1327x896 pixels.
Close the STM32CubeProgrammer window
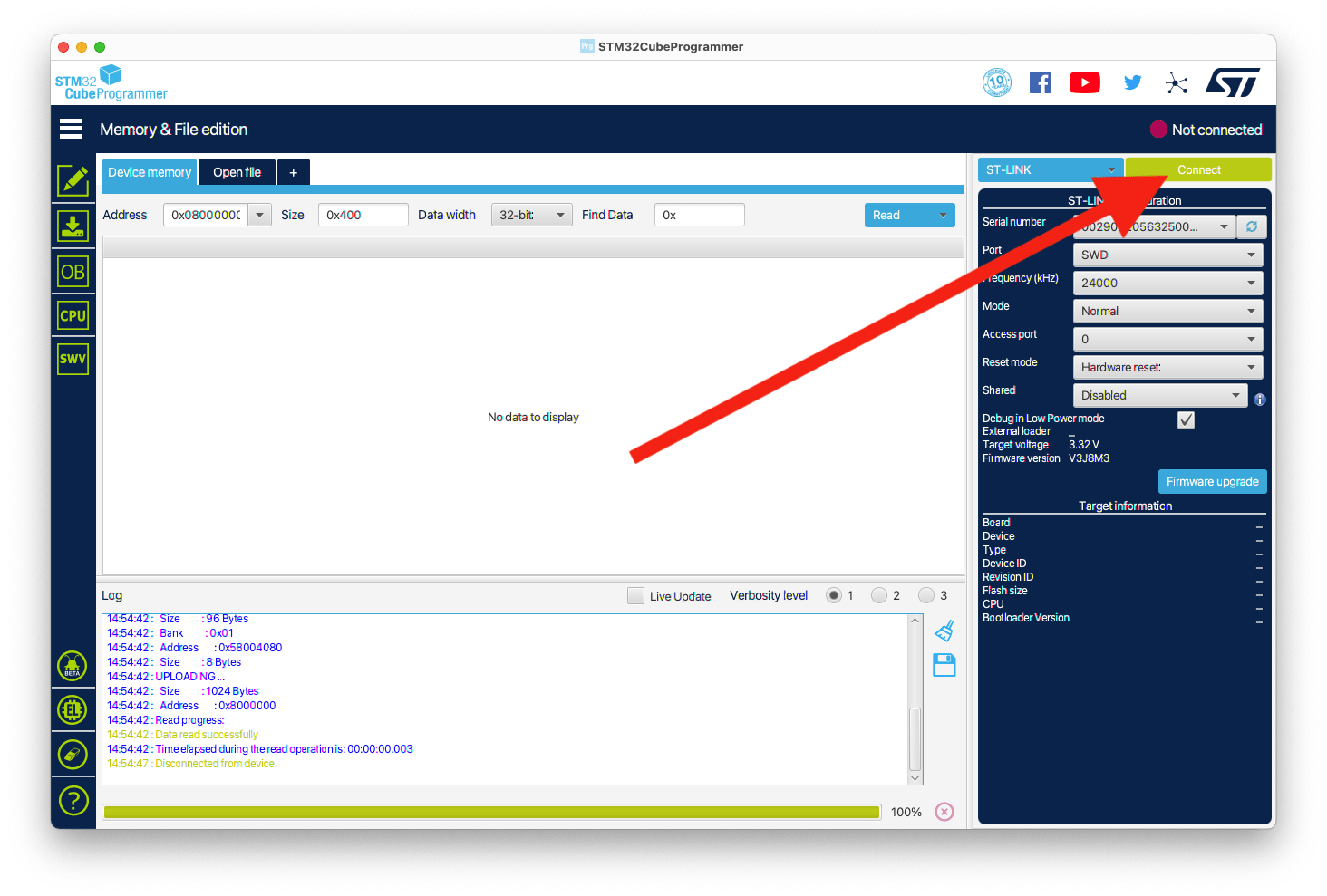[x=63, y=47]
